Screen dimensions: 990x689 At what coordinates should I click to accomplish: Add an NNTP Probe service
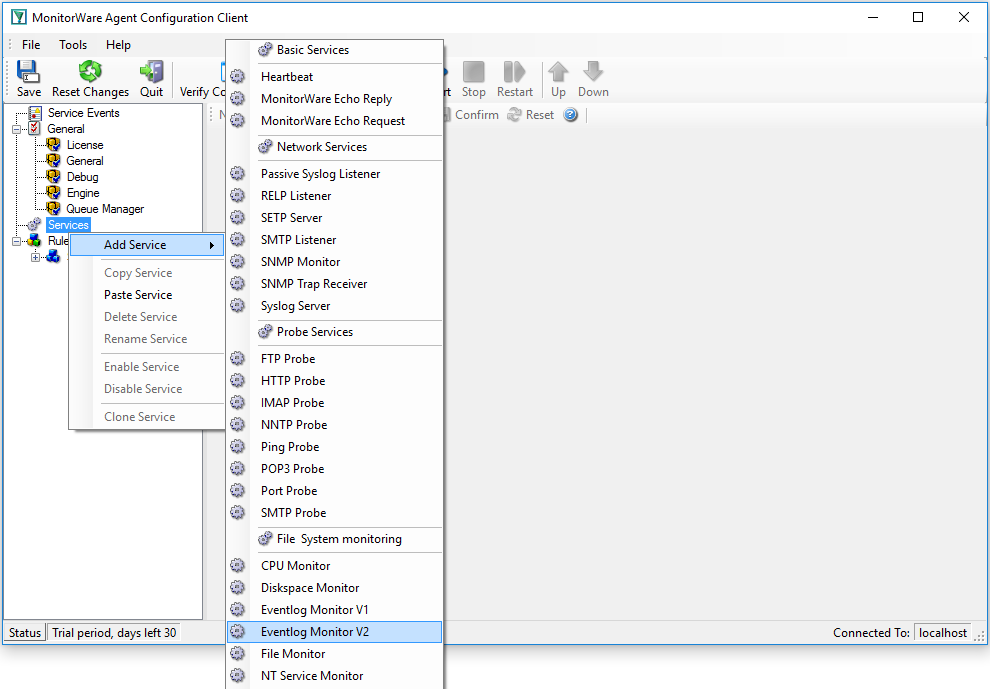tap(335, 425)
